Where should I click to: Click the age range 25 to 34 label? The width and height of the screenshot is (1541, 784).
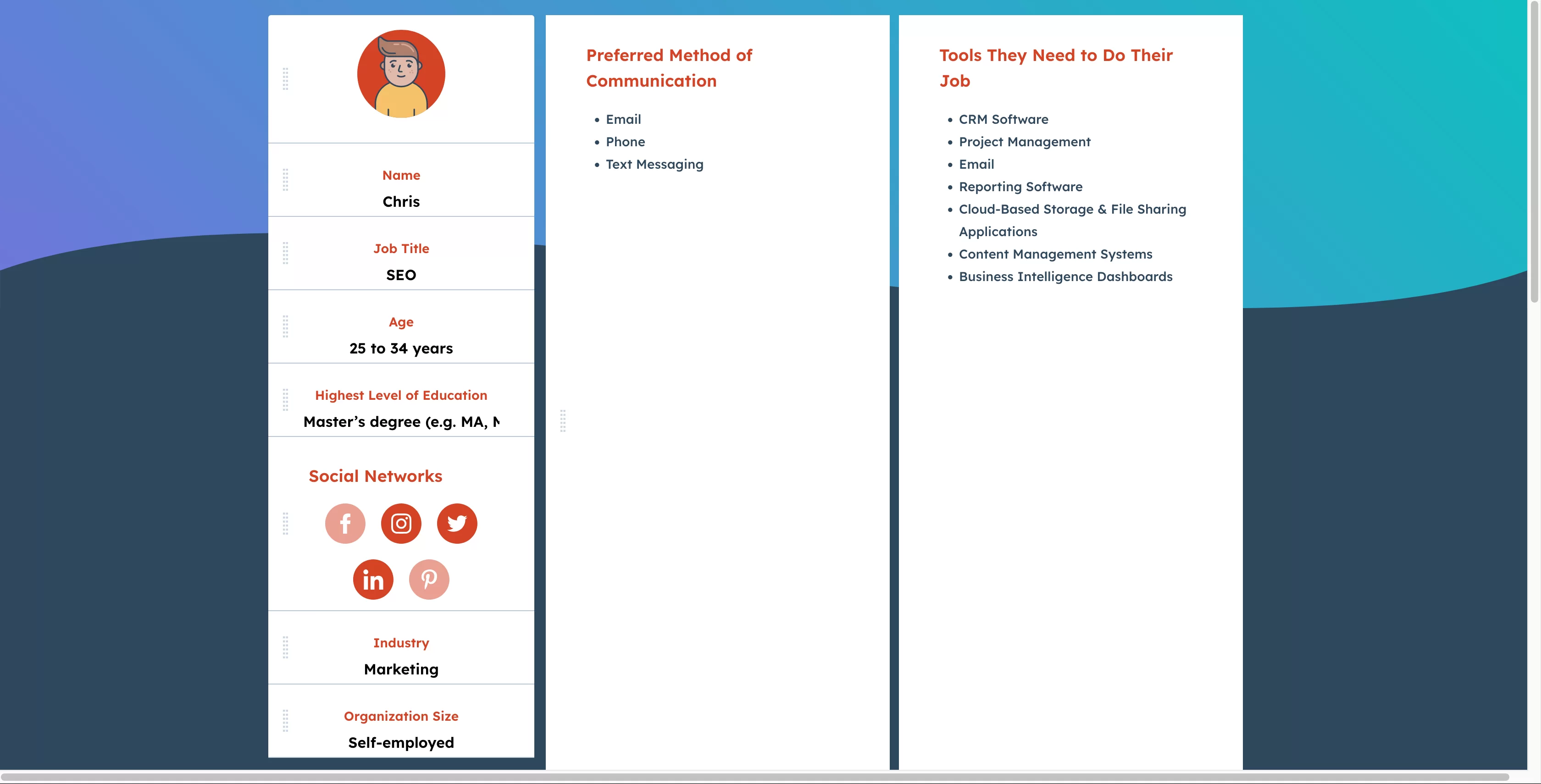[401, 348]
